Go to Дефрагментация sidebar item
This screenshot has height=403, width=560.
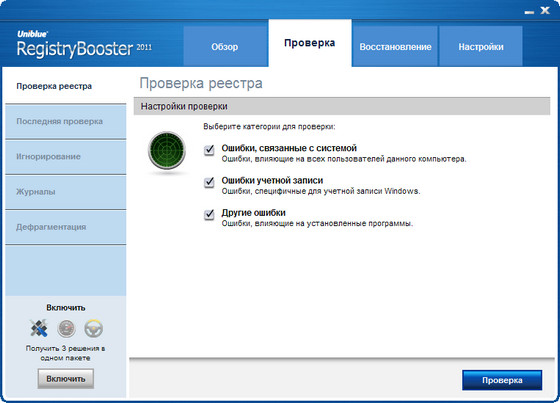(x=66, y=227)
